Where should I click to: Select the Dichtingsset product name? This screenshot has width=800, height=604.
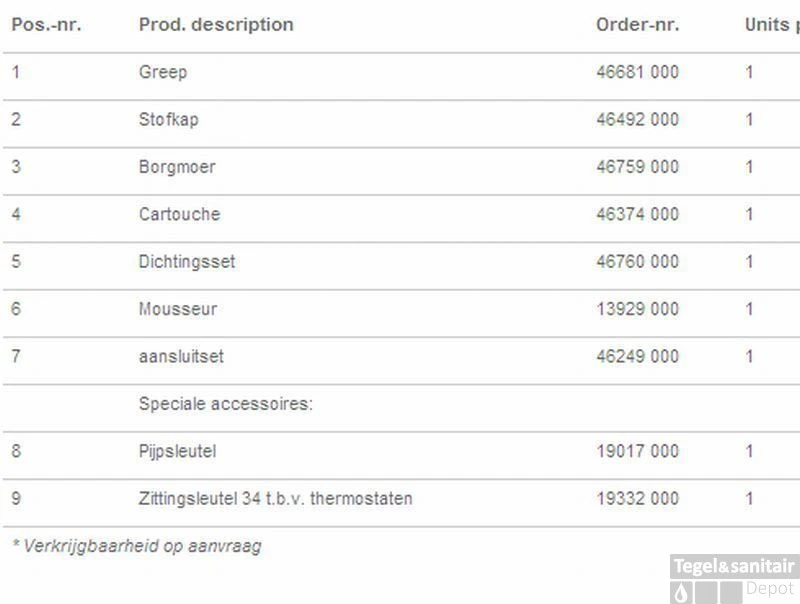(x=187, y=262)
